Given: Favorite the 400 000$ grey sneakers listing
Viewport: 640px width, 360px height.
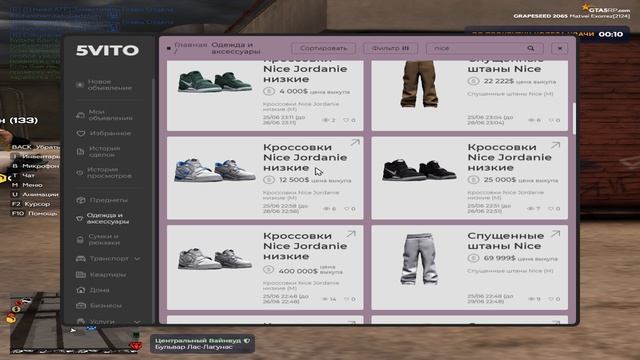Looking at the screenshot, I should coord(347,299).
